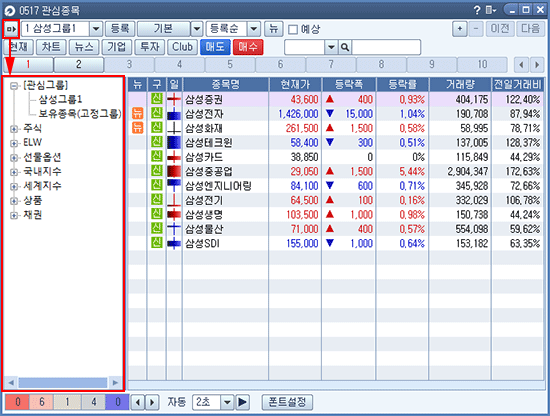The height and width of the screenshot is (416, 550).
Task: Click candle chart icon for 삼성중공업
Action: click(174, 171)
